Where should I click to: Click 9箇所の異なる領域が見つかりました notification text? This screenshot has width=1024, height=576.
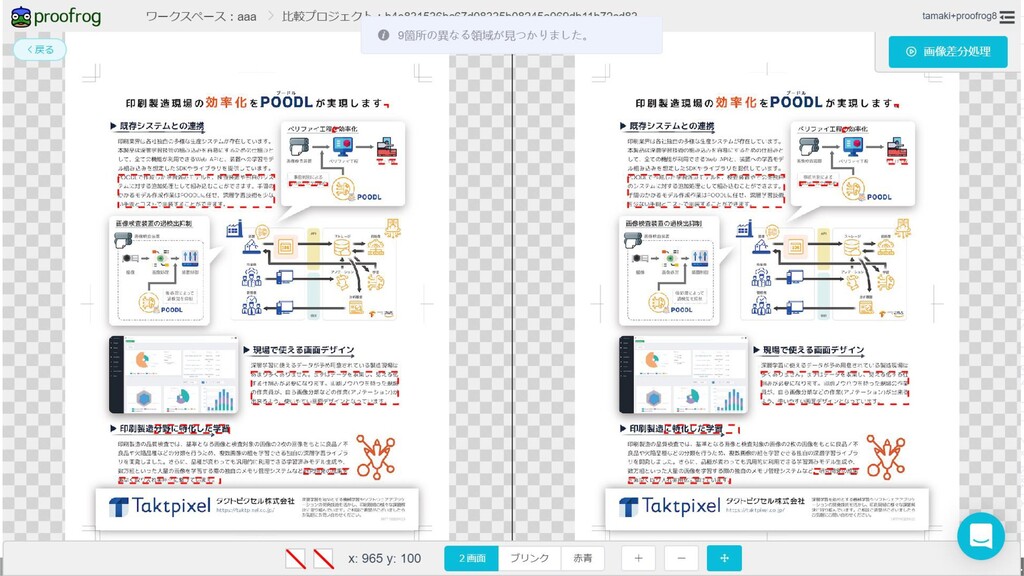tap(493, 35)
